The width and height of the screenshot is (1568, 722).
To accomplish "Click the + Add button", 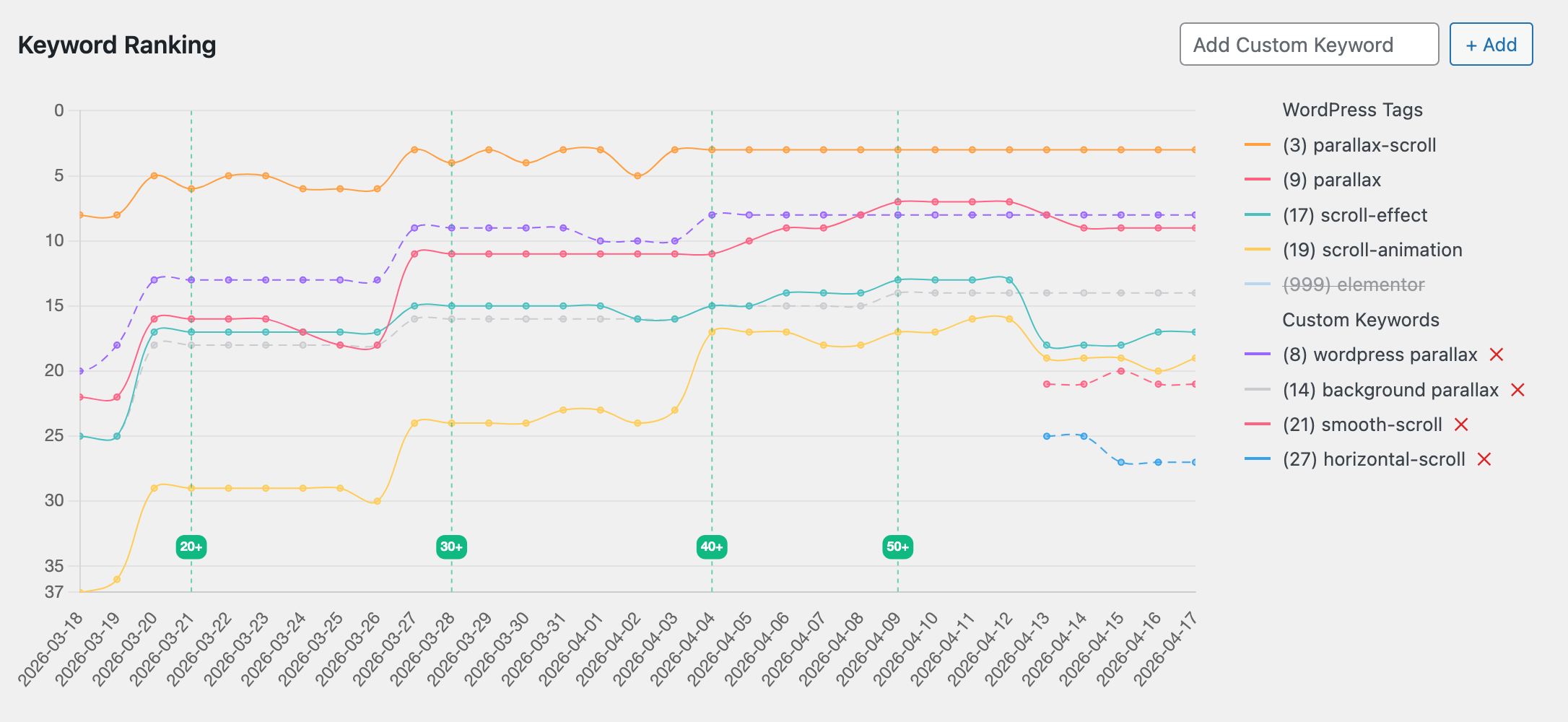I will 1491,44.
